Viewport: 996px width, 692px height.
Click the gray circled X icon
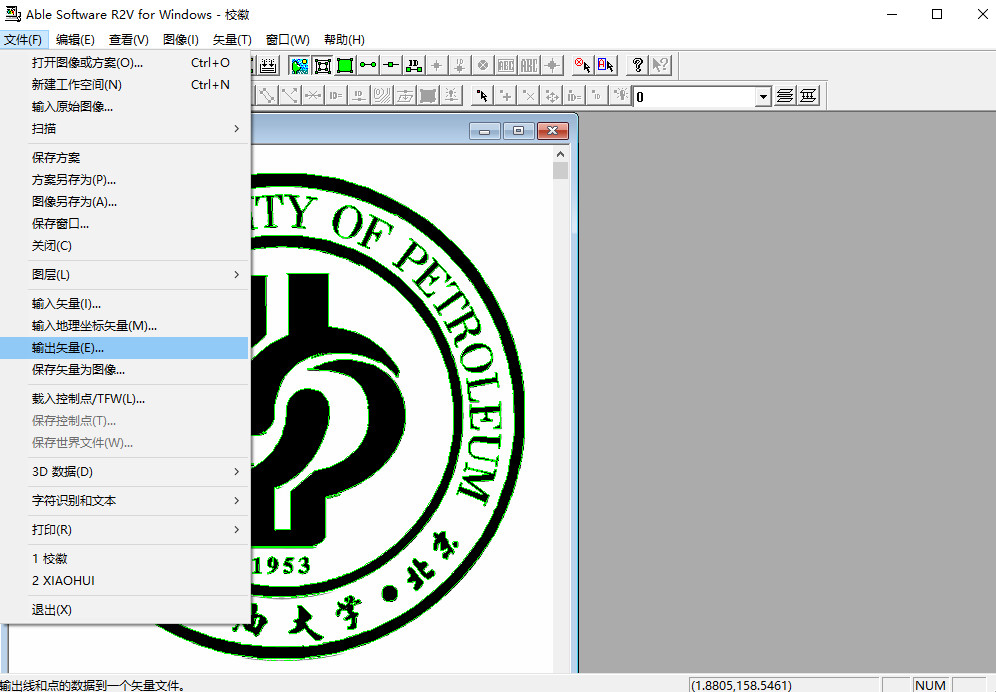[483, 65]
